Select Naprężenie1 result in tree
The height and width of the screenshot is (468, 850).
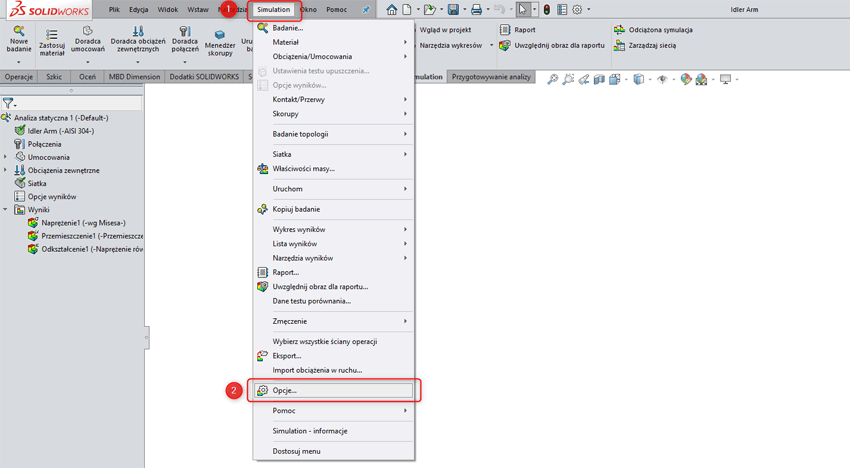click(x=78, y=223)
